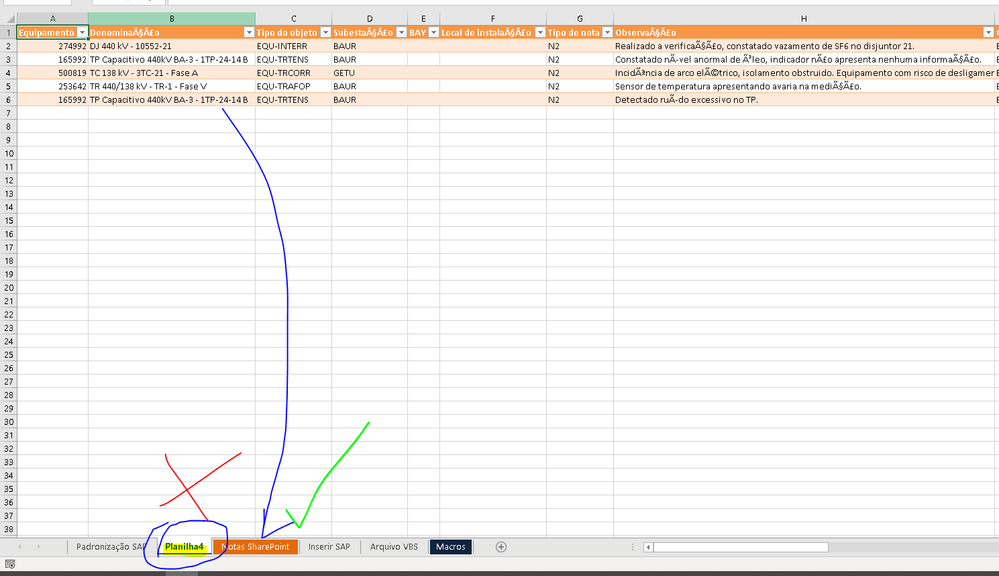Click the horizontal scrollbar left arrow
999x576 pixels.
point(648,547)
